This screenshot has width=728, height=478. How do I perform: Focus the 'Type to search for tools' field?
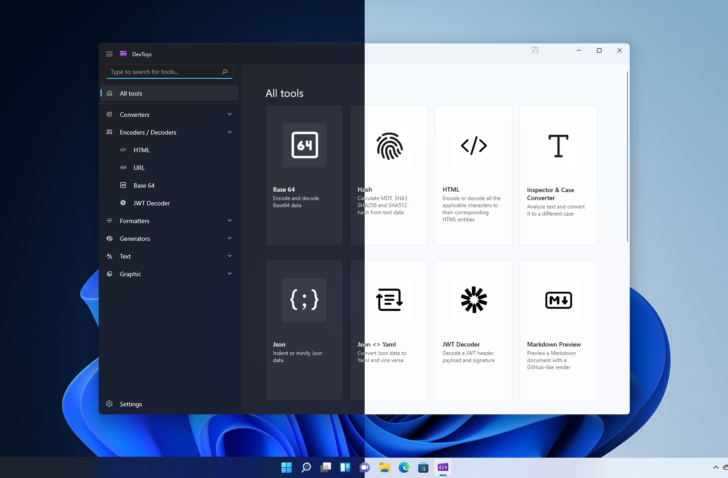click(169, 71)
